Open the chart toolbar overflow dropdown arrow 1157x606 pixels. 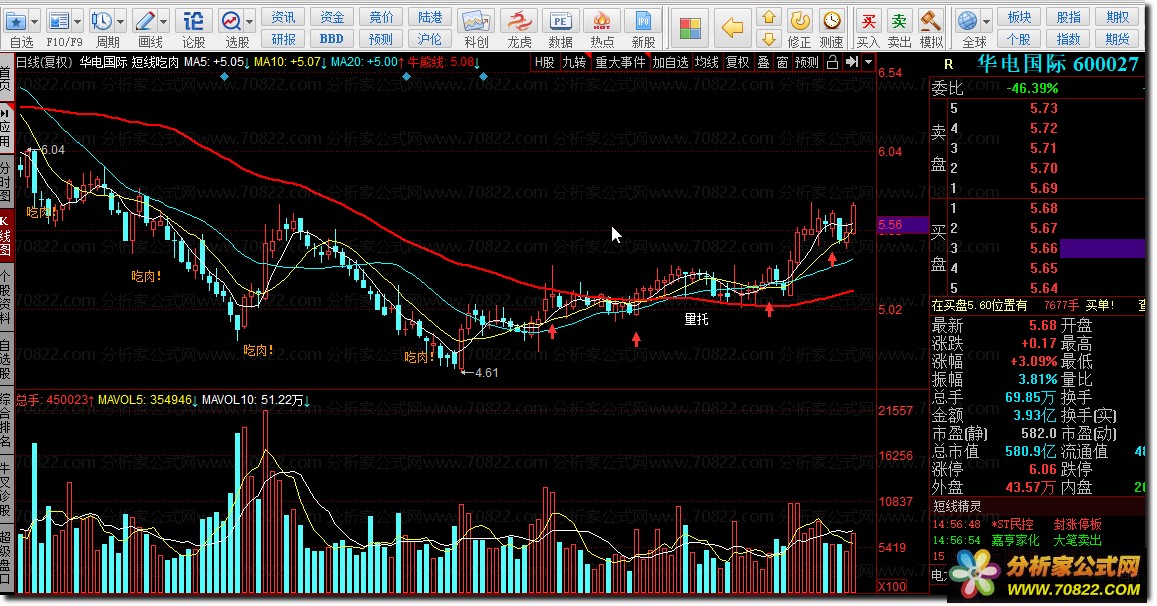[x=868, y=62]
